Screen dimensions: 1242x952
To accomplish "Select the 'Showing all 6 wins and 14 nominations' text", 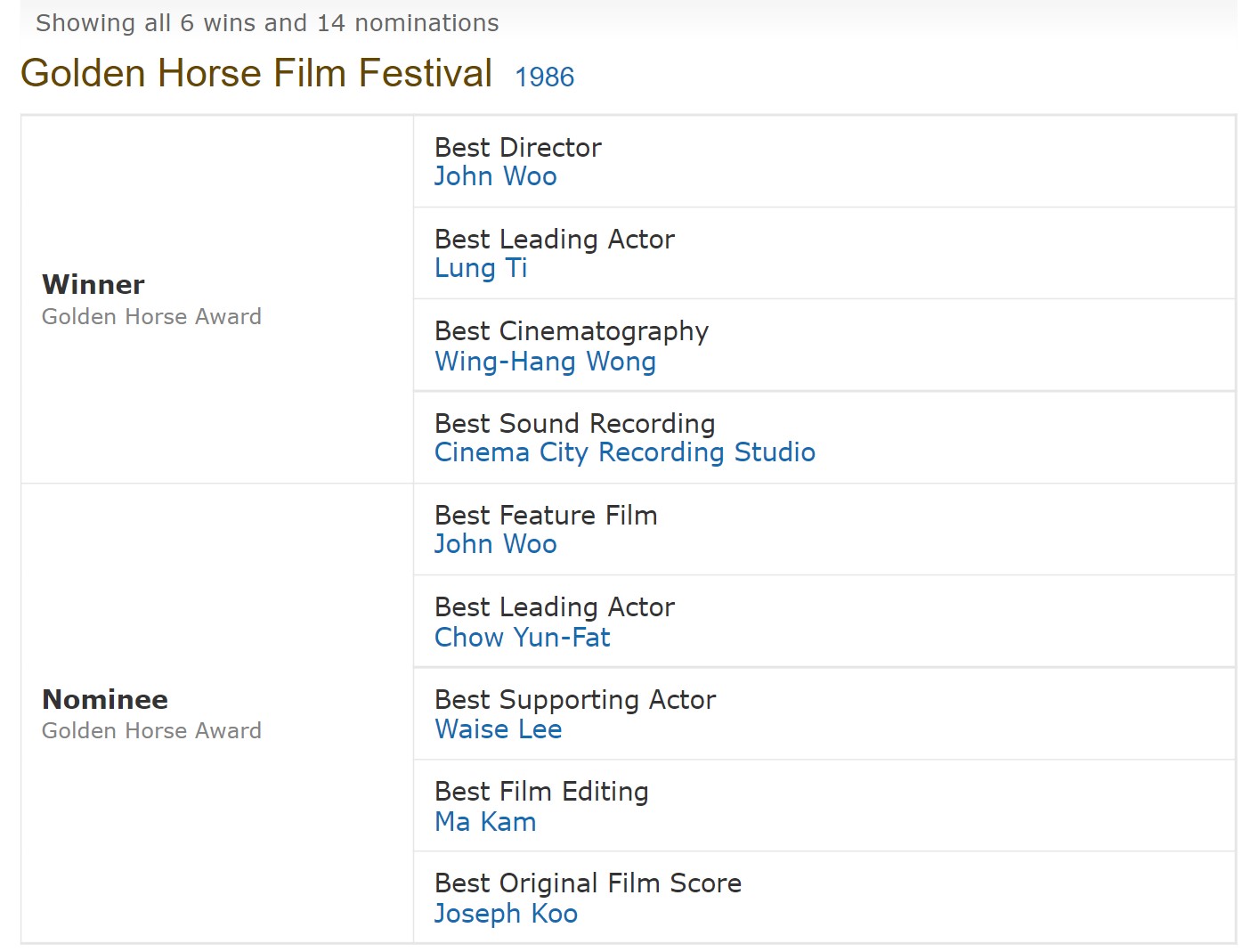I will [267, 23].
